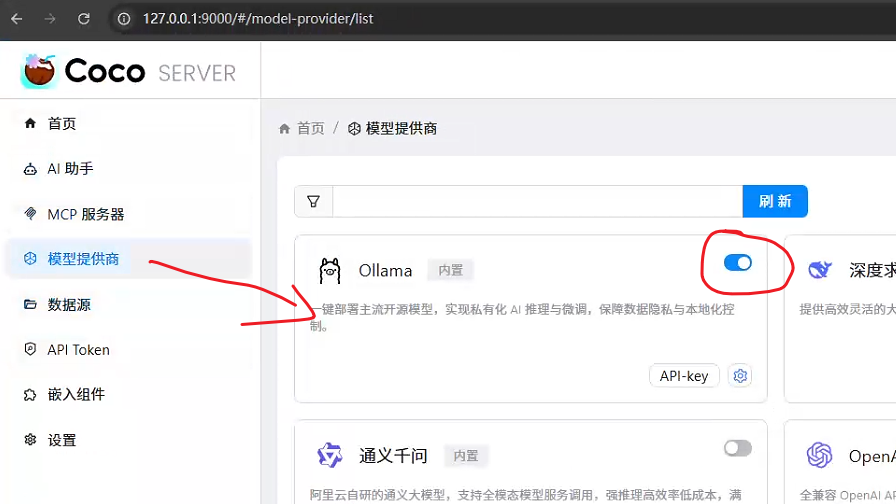
Task: Click the SERVER text in header
Action: (x=197, y=74)
